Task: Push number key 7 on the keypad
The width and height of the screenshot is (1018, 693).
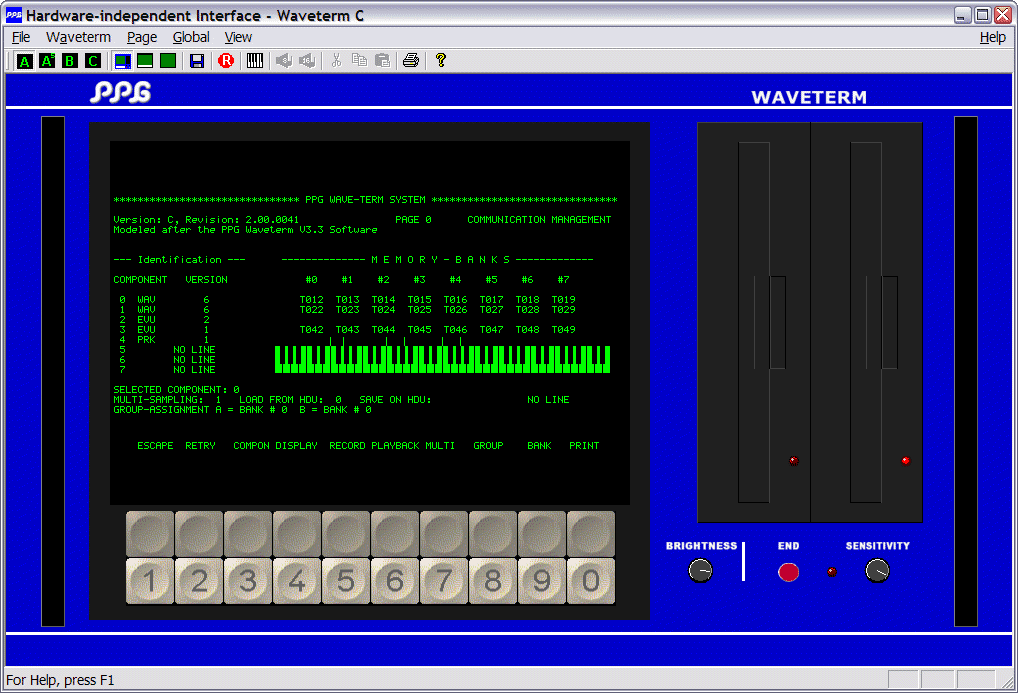Action: point(444,581)
